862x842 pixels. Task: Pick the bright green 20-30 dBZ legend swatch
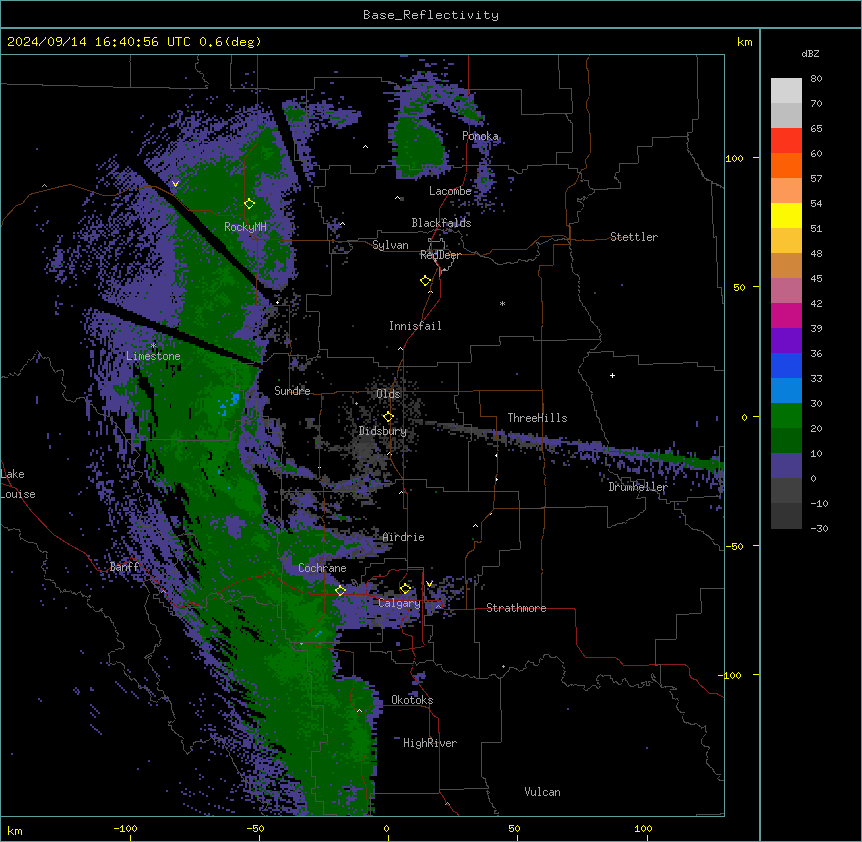786,416
